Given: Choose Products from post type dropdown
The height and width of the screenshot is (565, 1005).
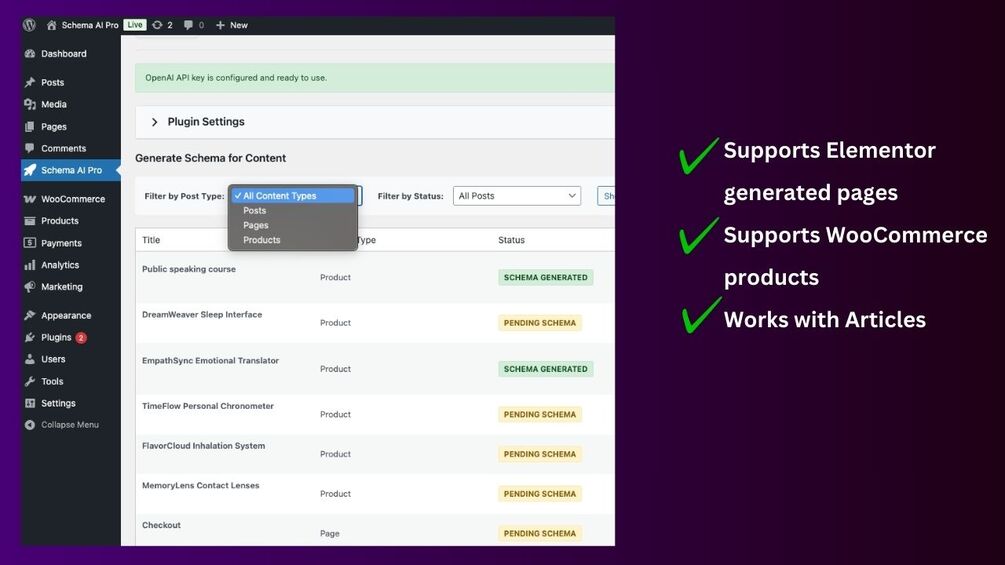Looking at the screenshot, I should [x=262, y=240].
